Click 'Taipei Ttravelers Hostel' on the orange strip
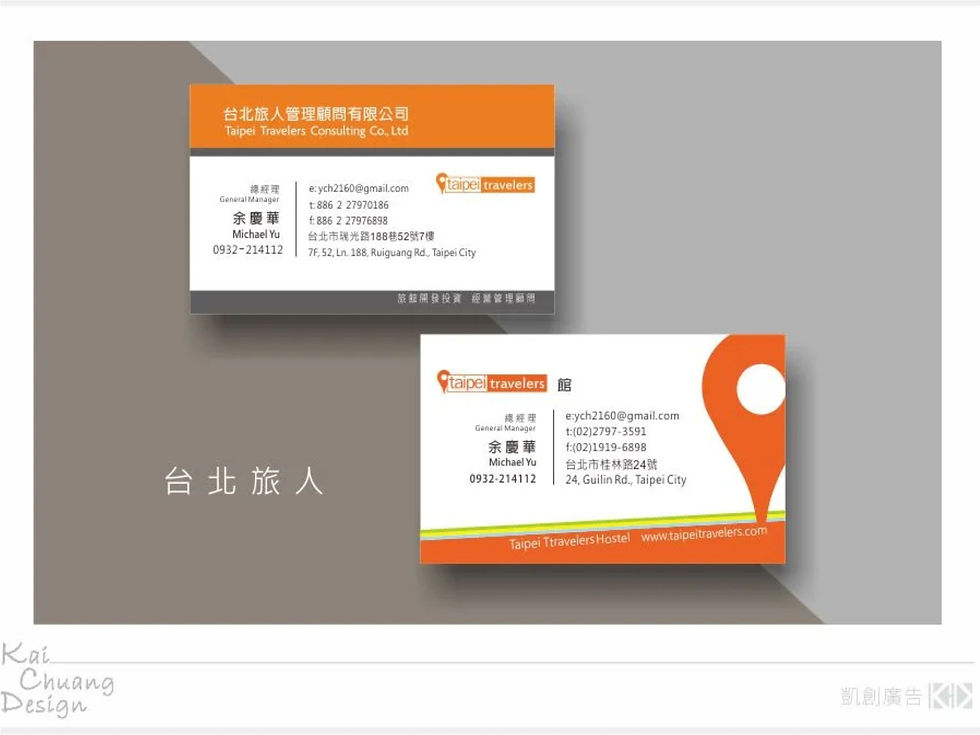The image size is (980, 735). tap(569, 541)
